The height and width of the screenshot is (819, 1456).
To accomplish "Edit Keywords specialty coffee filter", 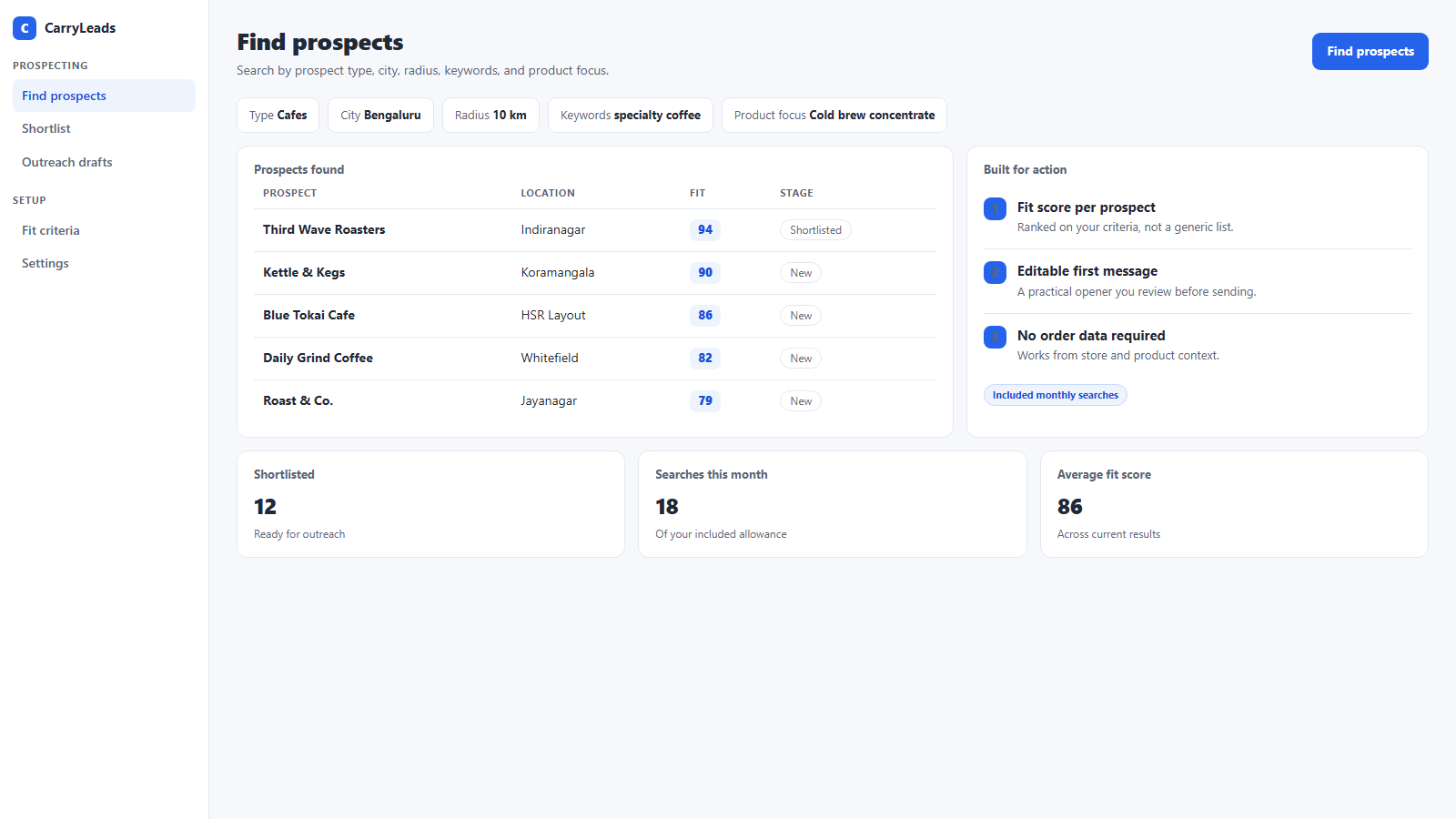I will coord(631,116).
